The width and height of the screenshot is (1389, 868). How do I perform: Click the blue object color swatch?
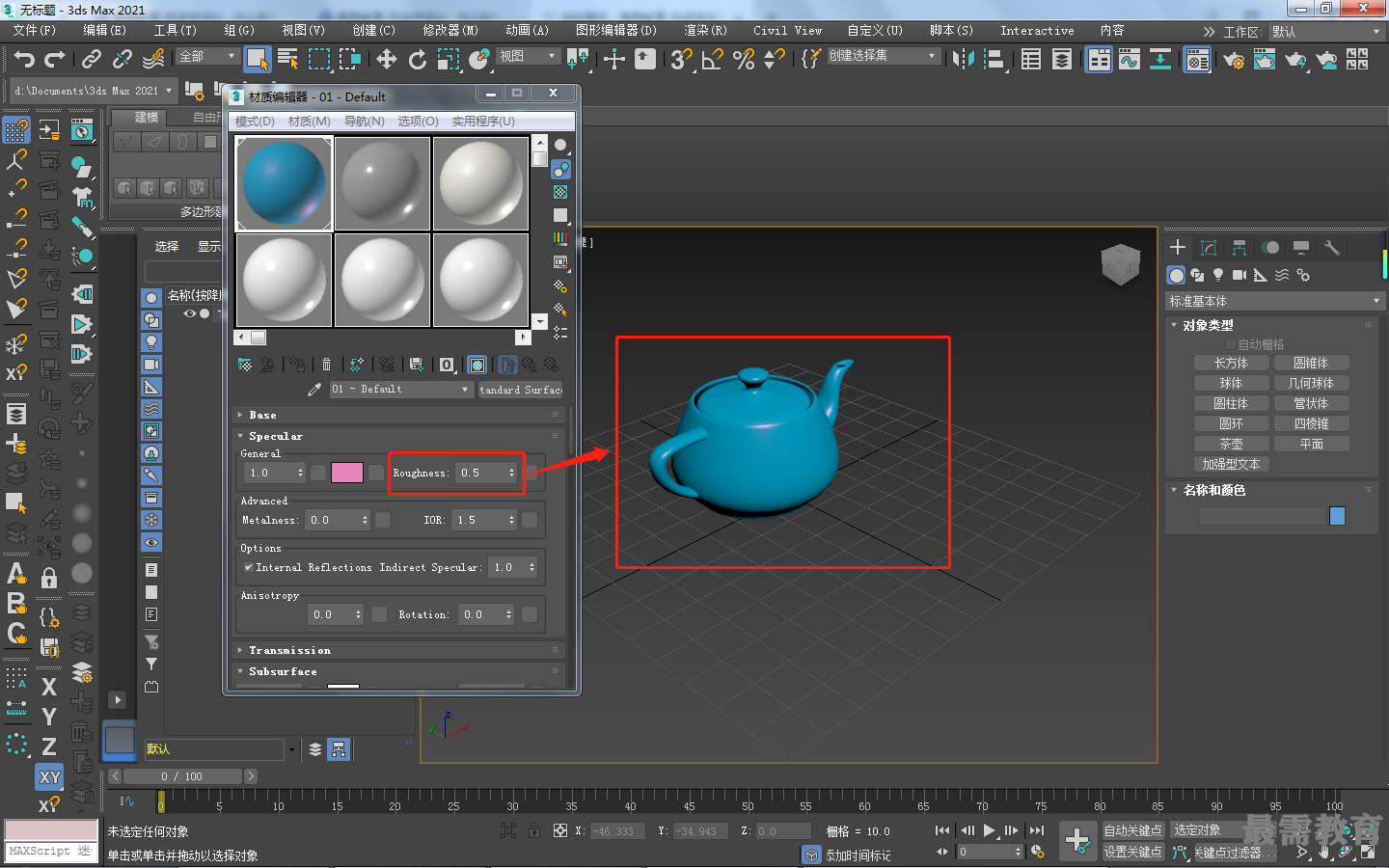[1337, 516]
